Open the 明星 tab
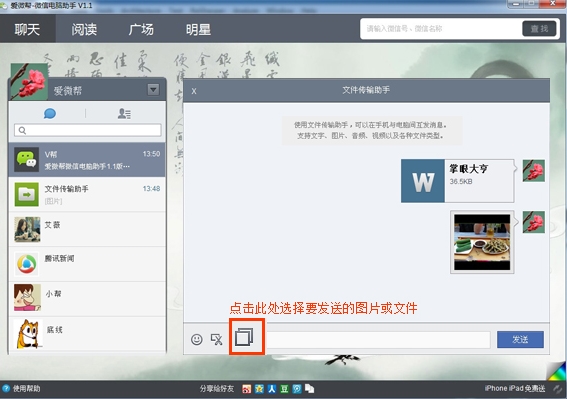The width and height of the screenshot is (567, 399). click(198, 29)
